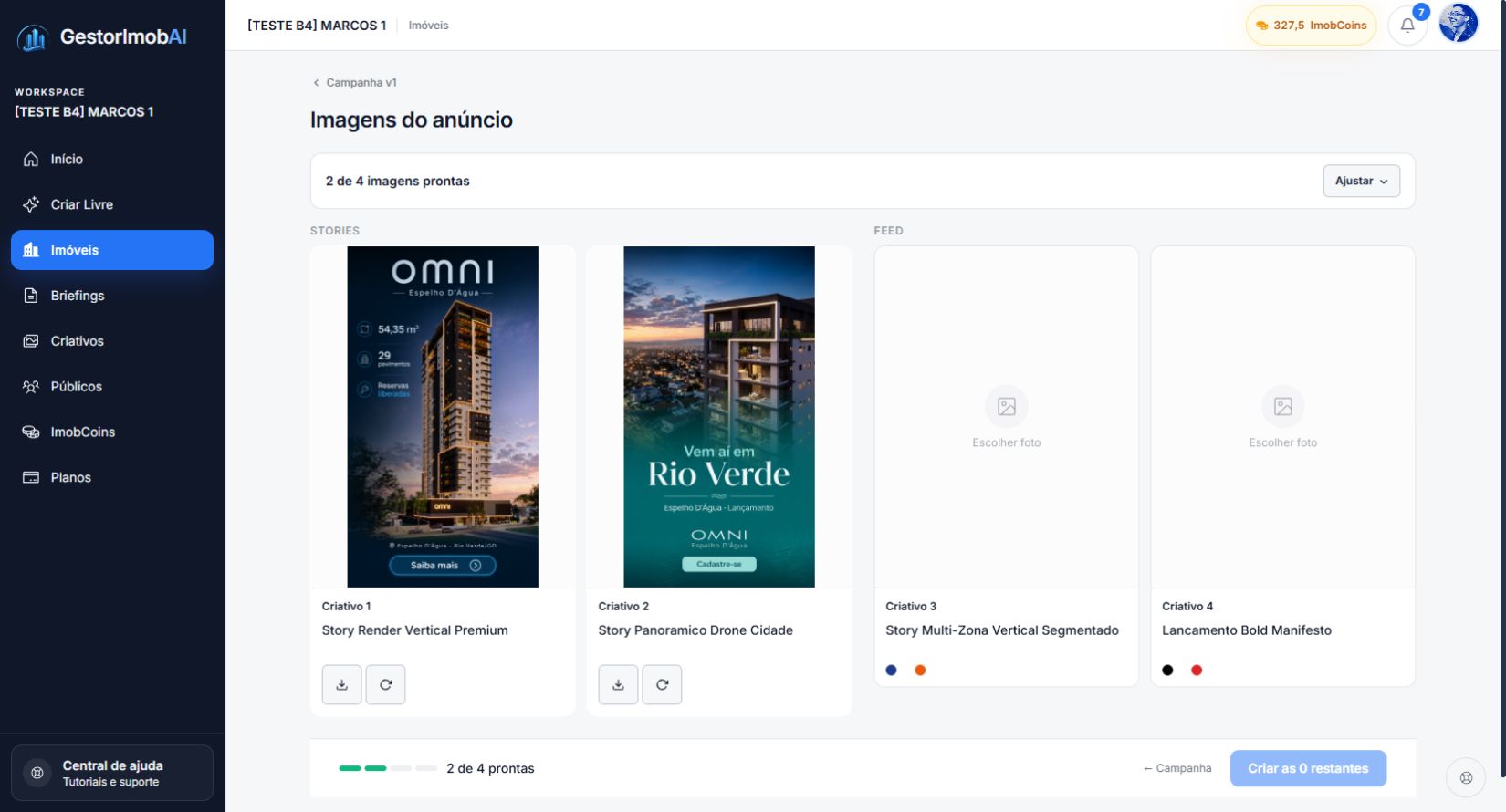Click the STORIES section label
The width and height of the screenshot is (1506, 812).
(x=335, y=231)
